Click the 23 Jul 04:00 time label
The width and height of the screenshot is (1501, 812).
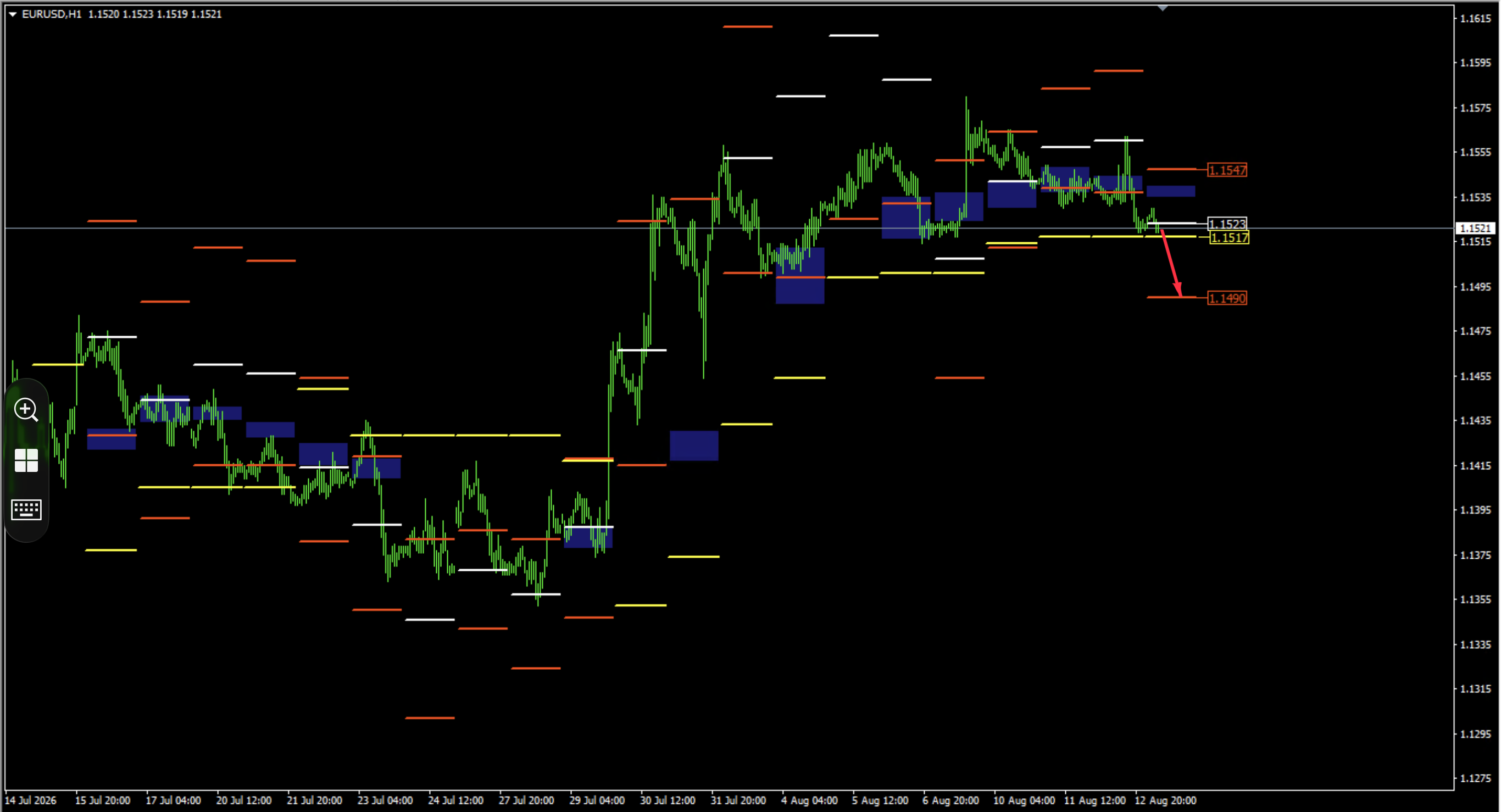385,800
